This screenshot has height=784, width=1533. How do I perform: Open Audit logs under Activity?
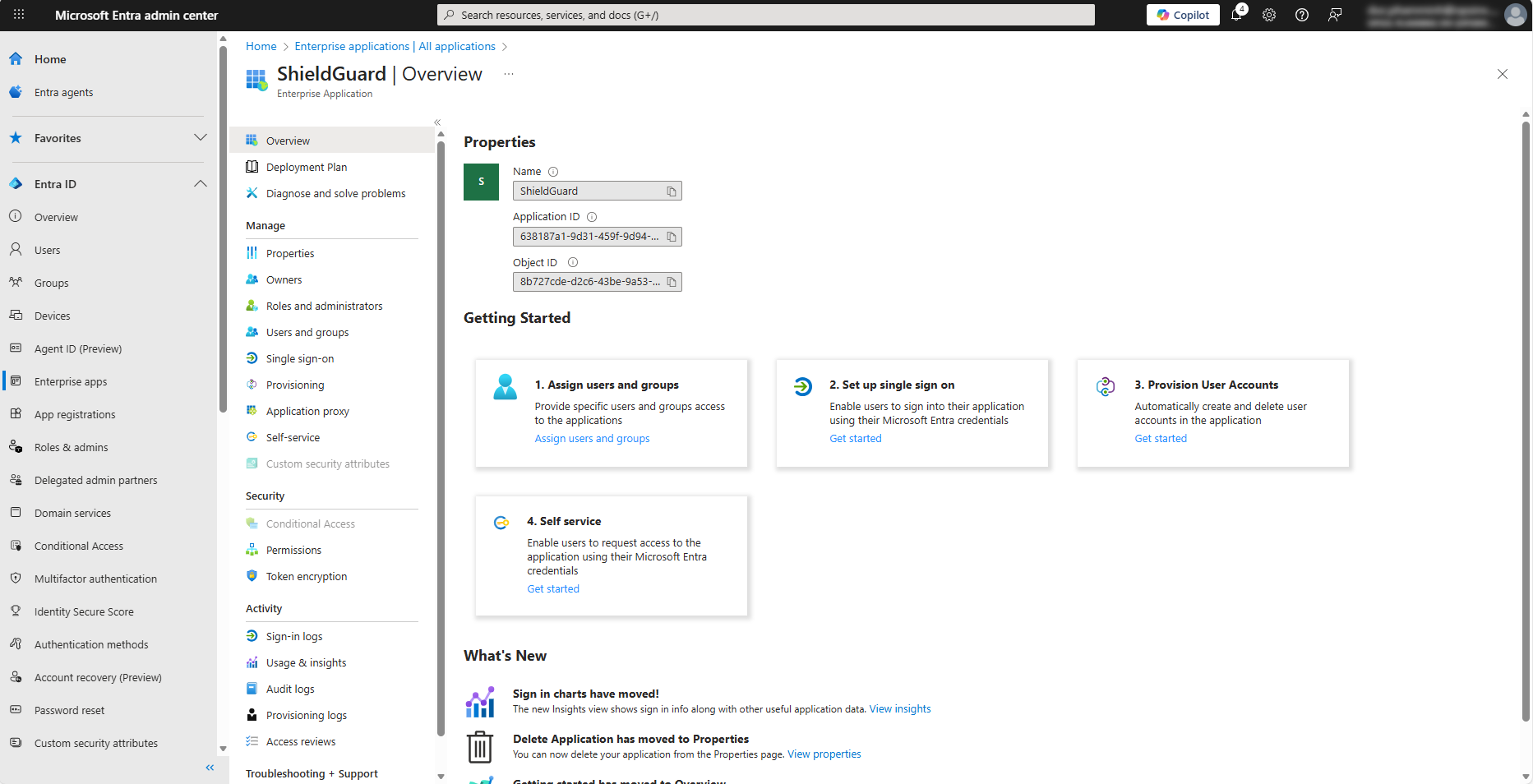pos(290,689)
